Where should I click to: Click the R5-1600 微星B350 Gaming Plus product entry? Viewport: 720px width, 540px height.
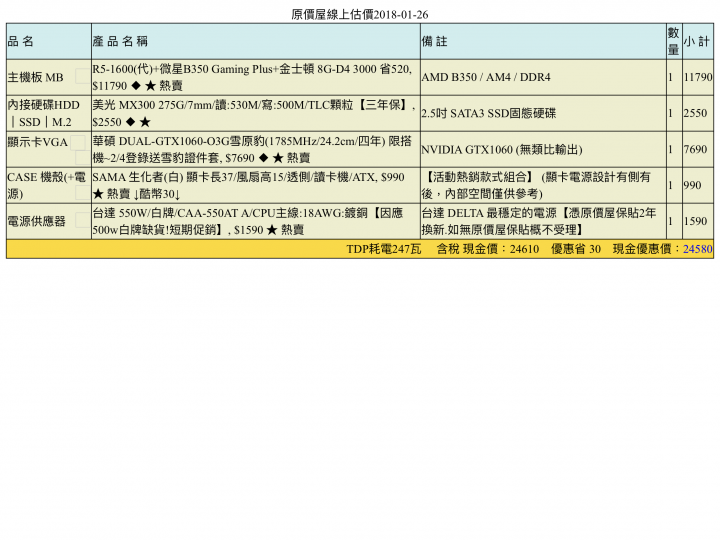256,77
